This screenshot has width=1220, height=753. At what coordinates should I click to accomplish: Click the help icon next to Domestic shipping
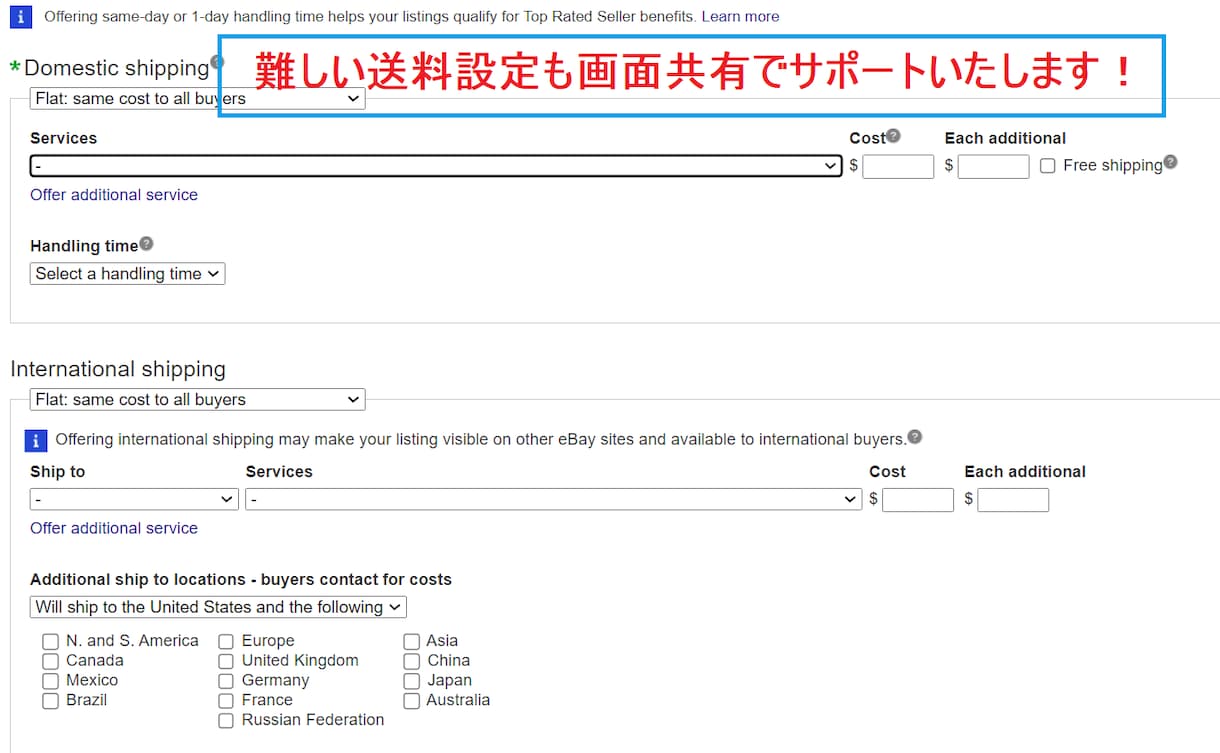click(217, 61)
